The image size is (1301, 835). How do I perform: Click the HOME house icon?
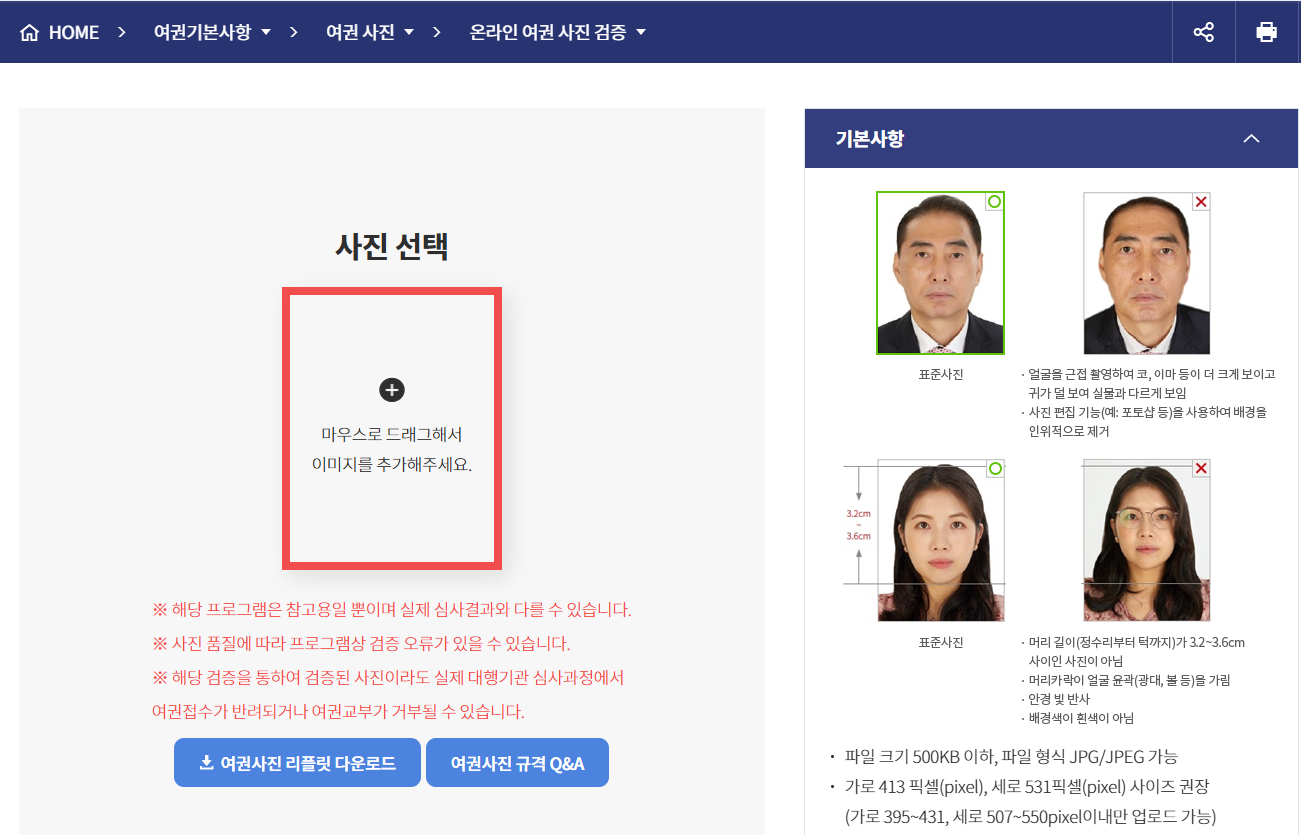30,33
